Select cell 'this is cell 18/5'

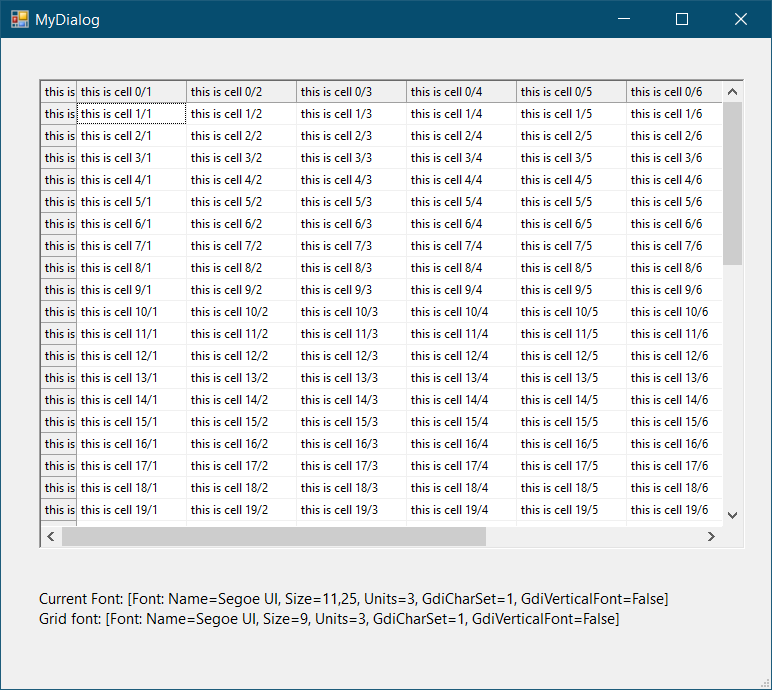(572, 488)
